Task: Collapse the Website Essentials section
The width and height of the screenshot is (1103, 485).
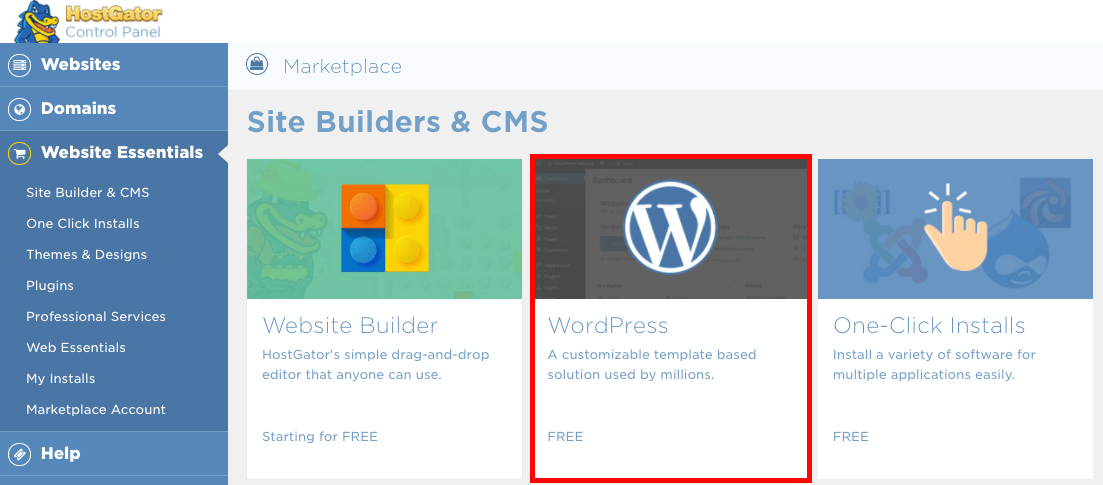Action: (x=121, y=153)
